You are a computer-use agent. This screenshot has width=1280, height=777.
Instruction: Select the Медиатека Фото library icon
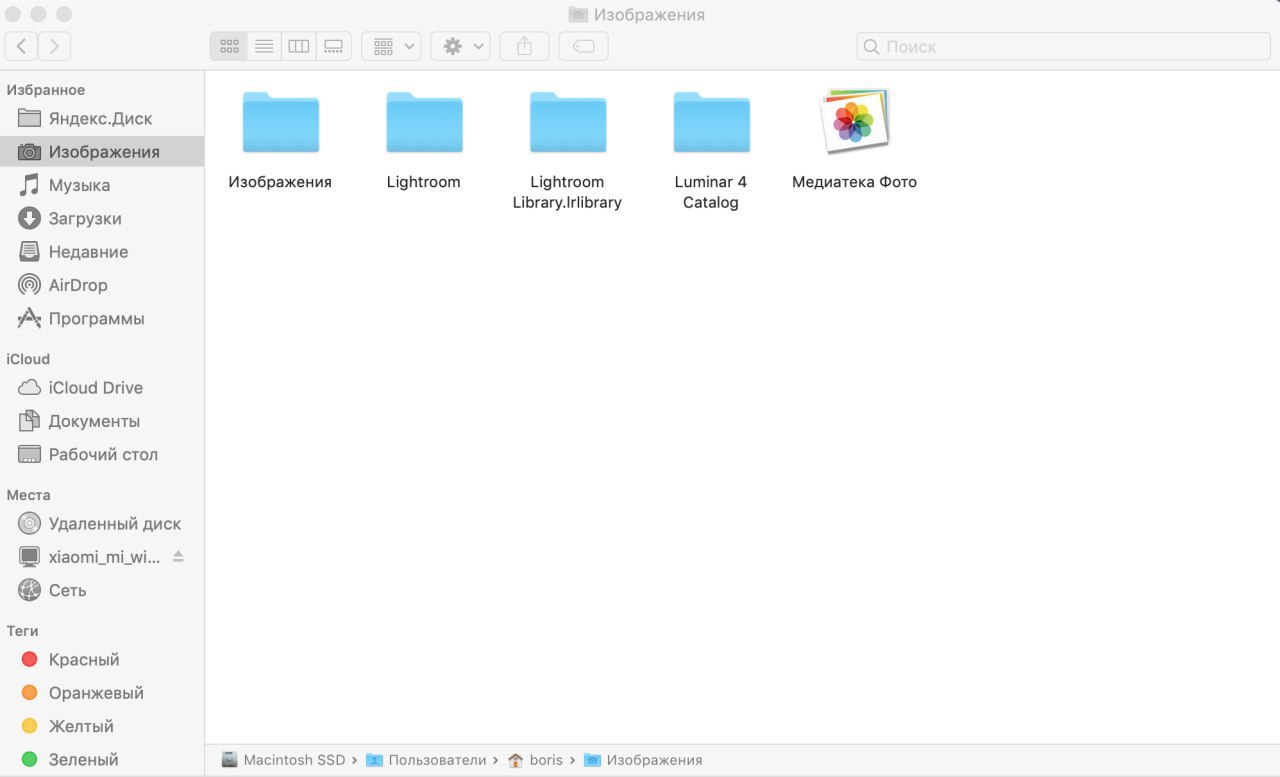click(855, 121)
